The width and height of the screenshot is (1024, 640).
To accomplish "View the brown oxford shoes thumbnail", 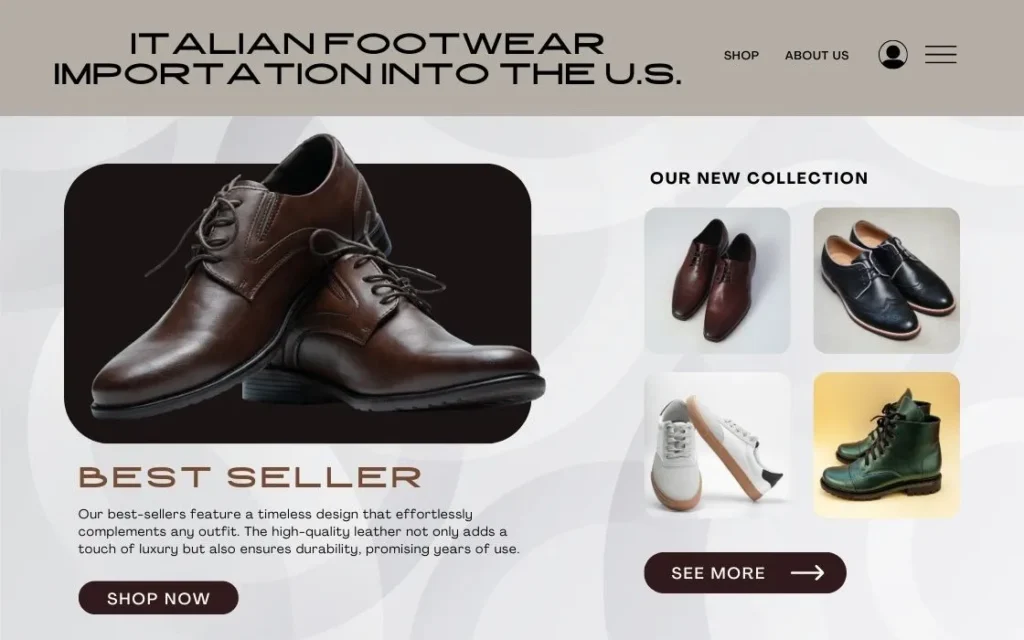I will (x=717, y=280).
